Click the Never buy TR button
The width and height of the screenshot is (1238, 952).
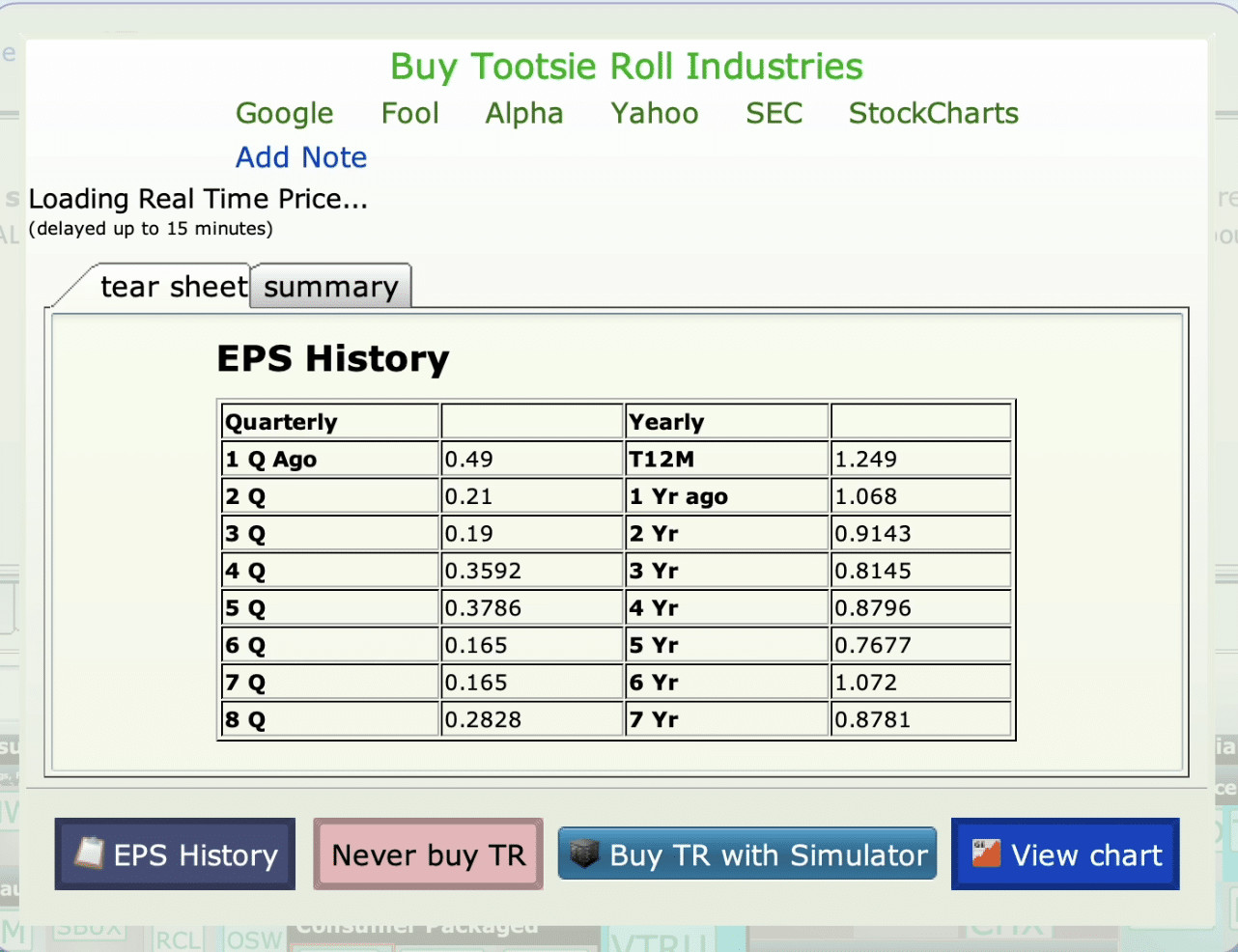click(428, 854)
